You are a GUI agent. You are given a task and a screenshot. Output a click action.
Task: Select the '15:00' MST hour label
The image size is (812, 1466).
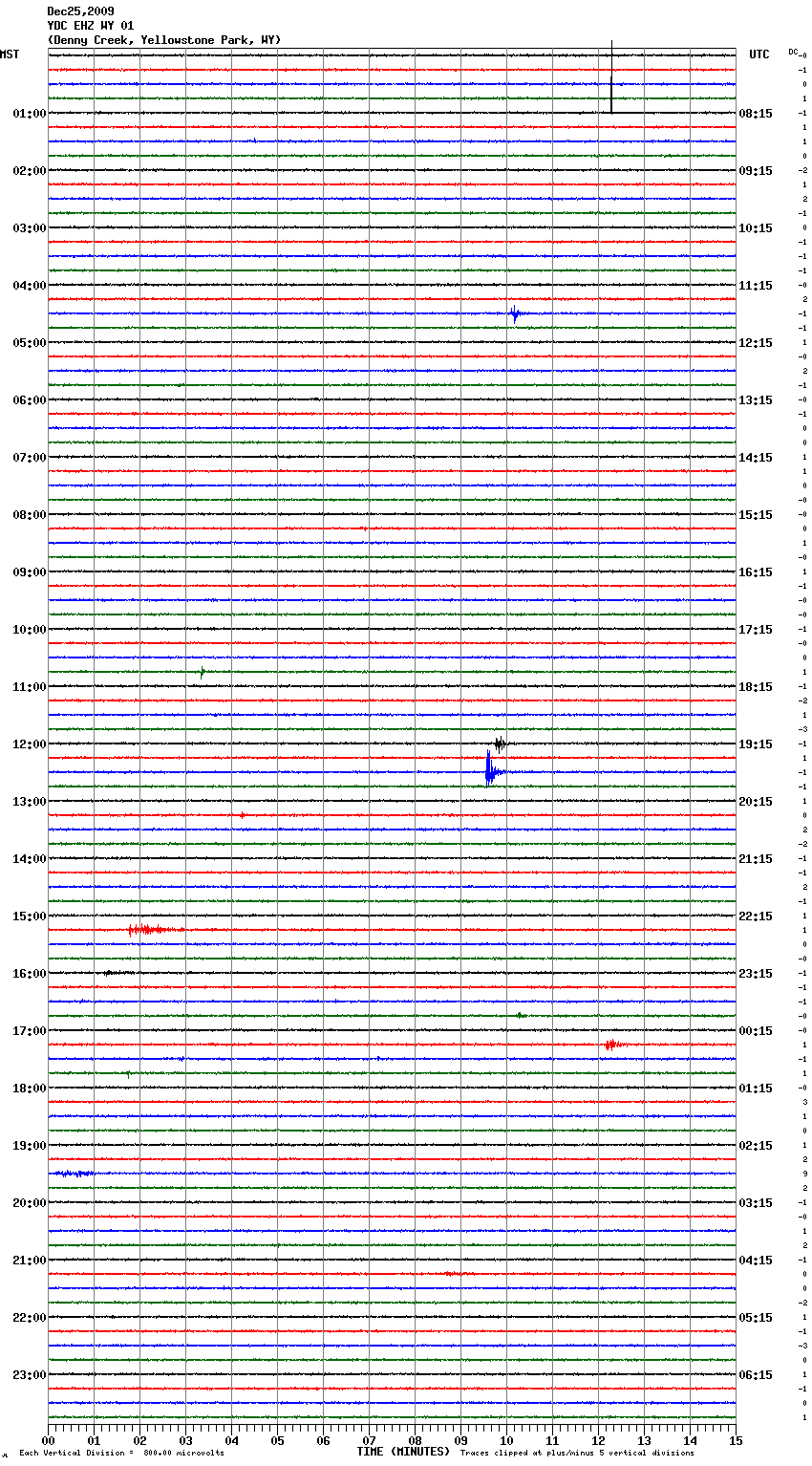click(30, 916)
